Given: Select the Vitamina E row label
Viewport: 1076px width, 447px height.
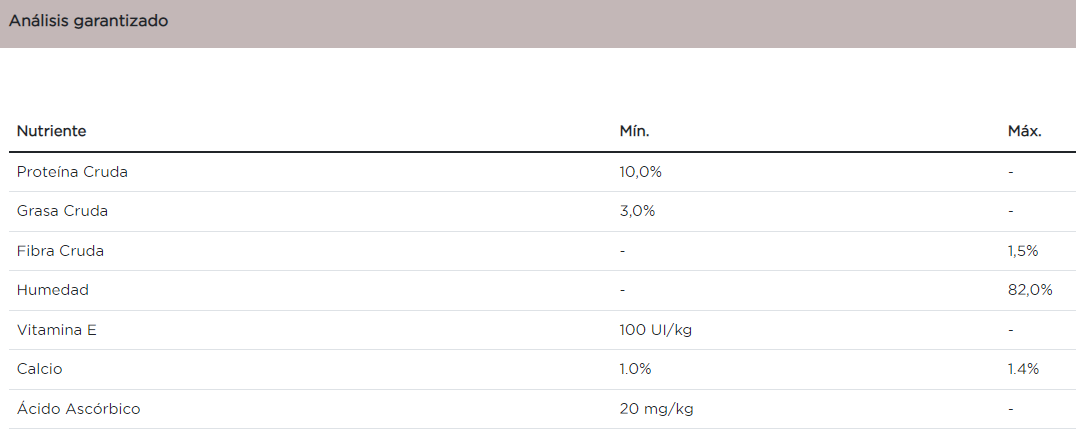Looking at the screenshot, I should coord(56,330).
